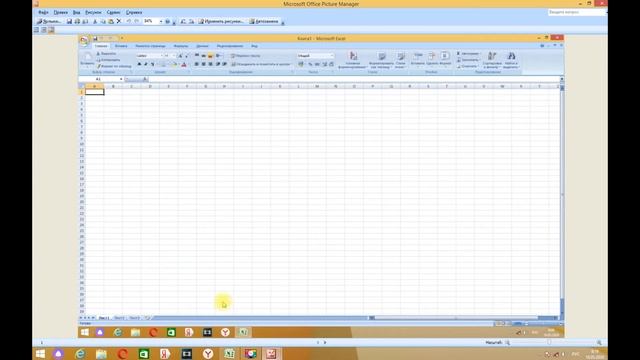
Task: Click the red font color icon in Excel
Action: [184, 64]
